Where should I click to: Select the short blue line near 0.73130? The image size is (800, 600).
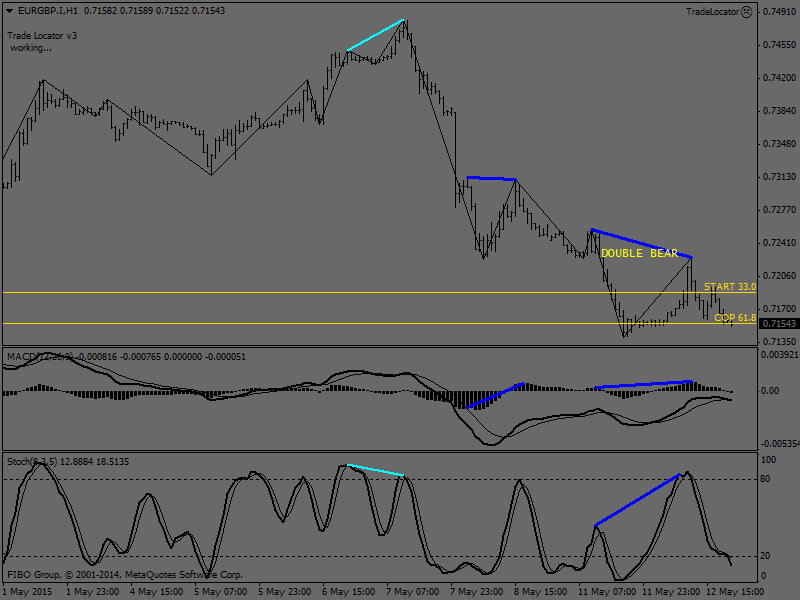pyautogui.click(x=490, y=179)
